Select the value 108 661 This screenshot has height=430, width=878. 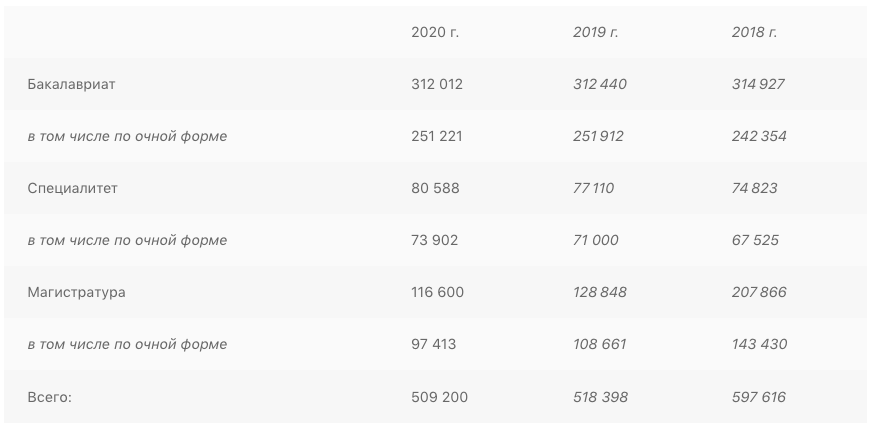point(600,344)
